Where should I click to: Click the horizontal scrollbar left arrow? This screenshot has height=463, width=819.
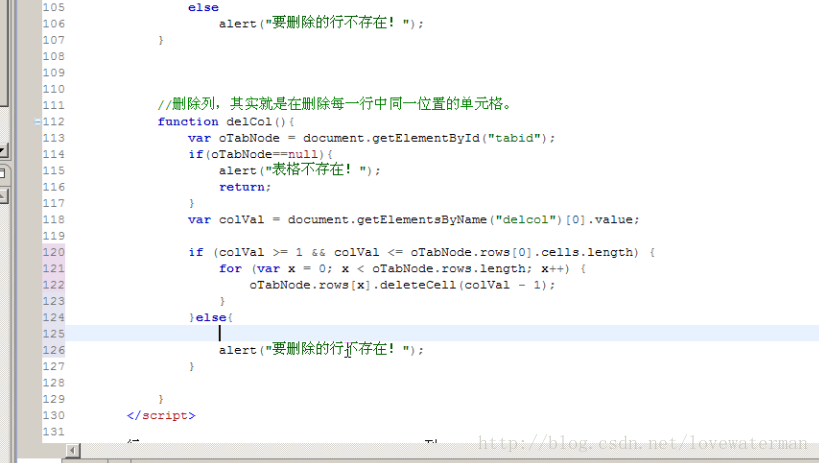point(73,450)
